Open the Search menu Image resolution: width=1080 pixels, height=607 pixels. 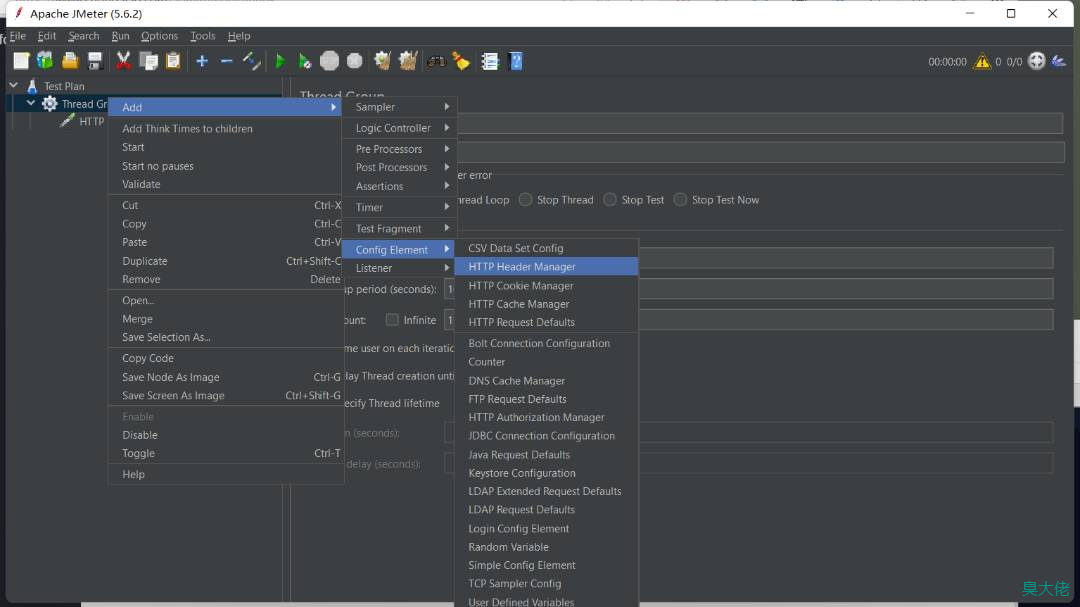pyautogui.click(x=83, y=36)
